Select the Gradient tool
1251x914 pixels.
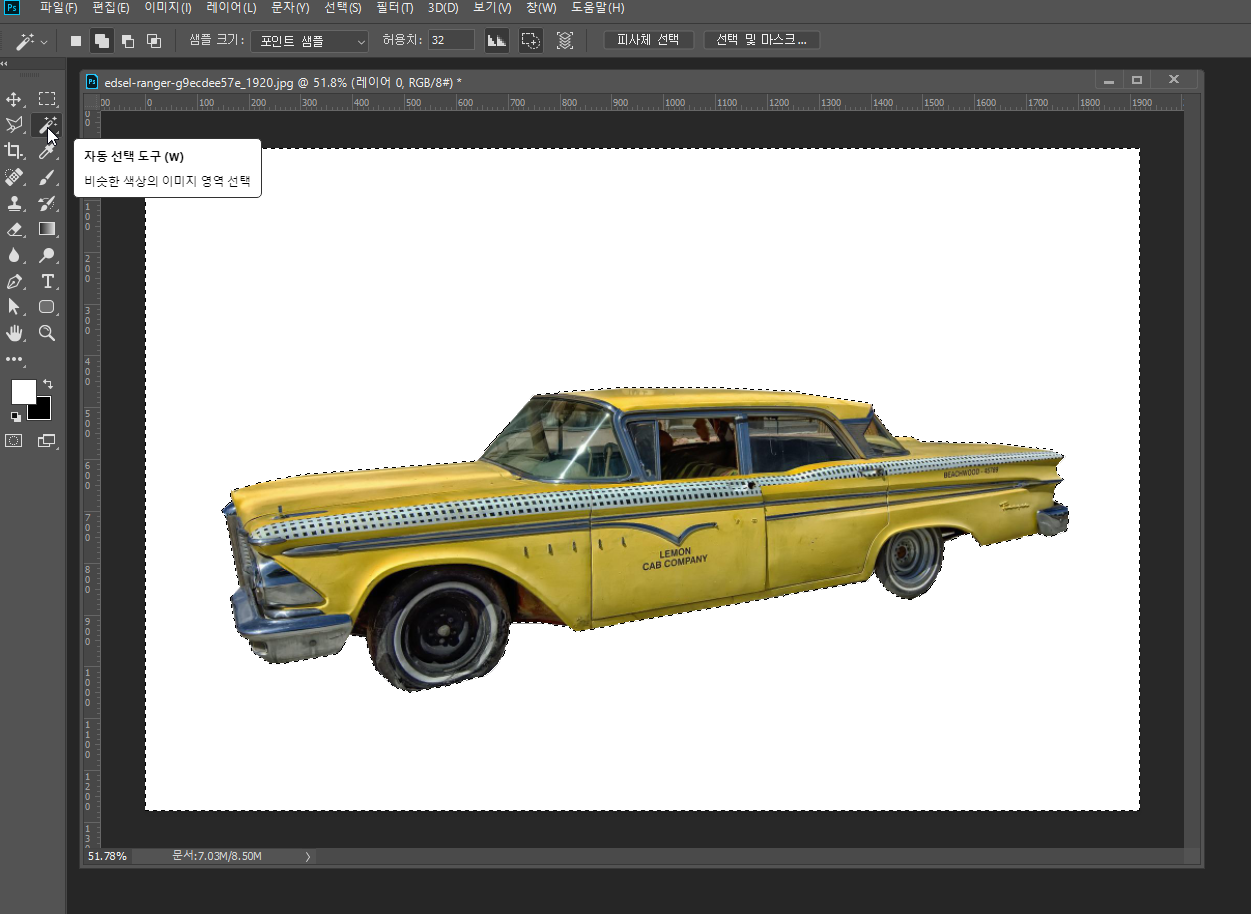click(x=47, y=229)
